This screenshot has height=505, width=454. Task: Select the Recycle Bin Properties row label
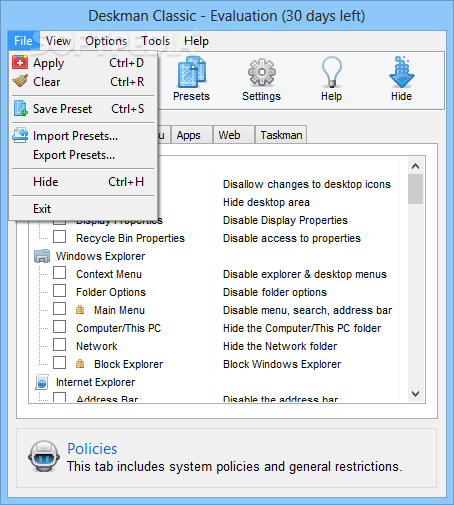coord(130,238)
